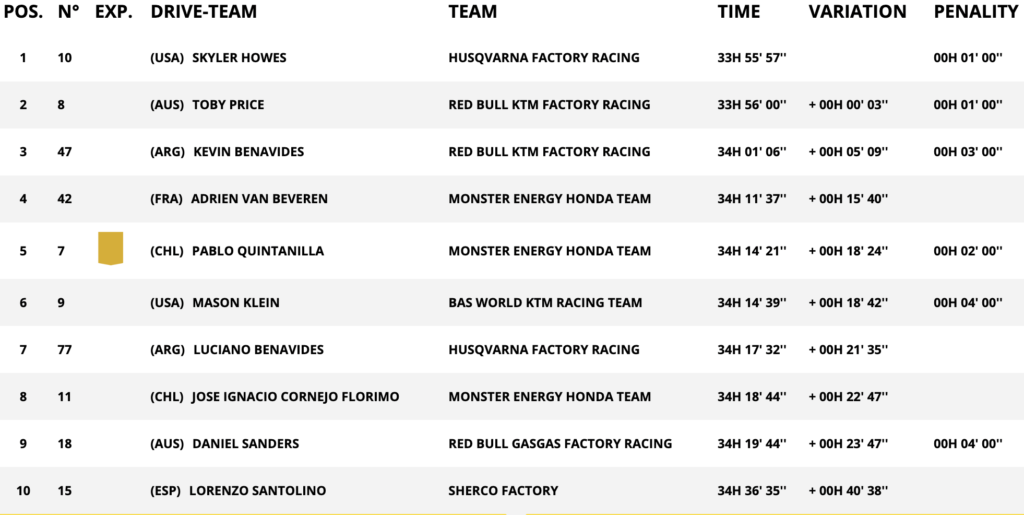This screenshot has width=1024, height=515.
Task: Click the TIME column header
Action: [739, 12]
